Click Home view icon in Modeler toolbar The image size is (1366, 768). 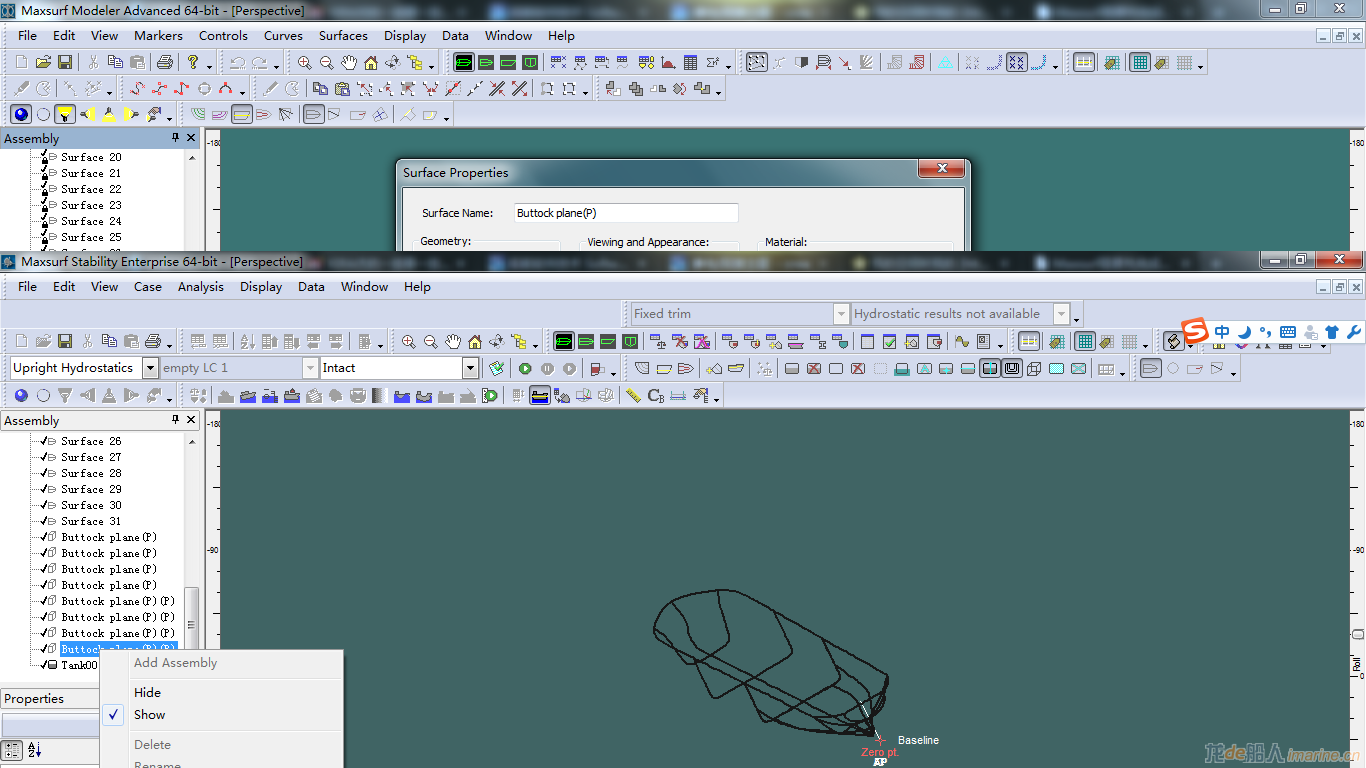(x=371, y=62)
